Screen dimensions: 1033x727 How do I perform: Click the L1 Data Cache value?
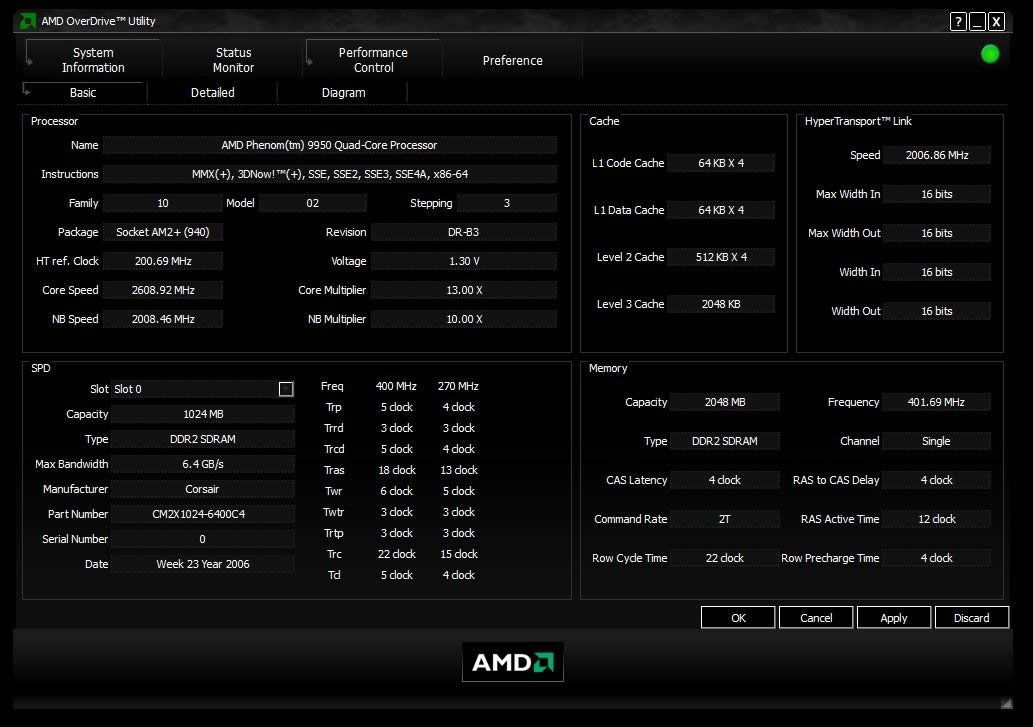click(x=721, y=210)
